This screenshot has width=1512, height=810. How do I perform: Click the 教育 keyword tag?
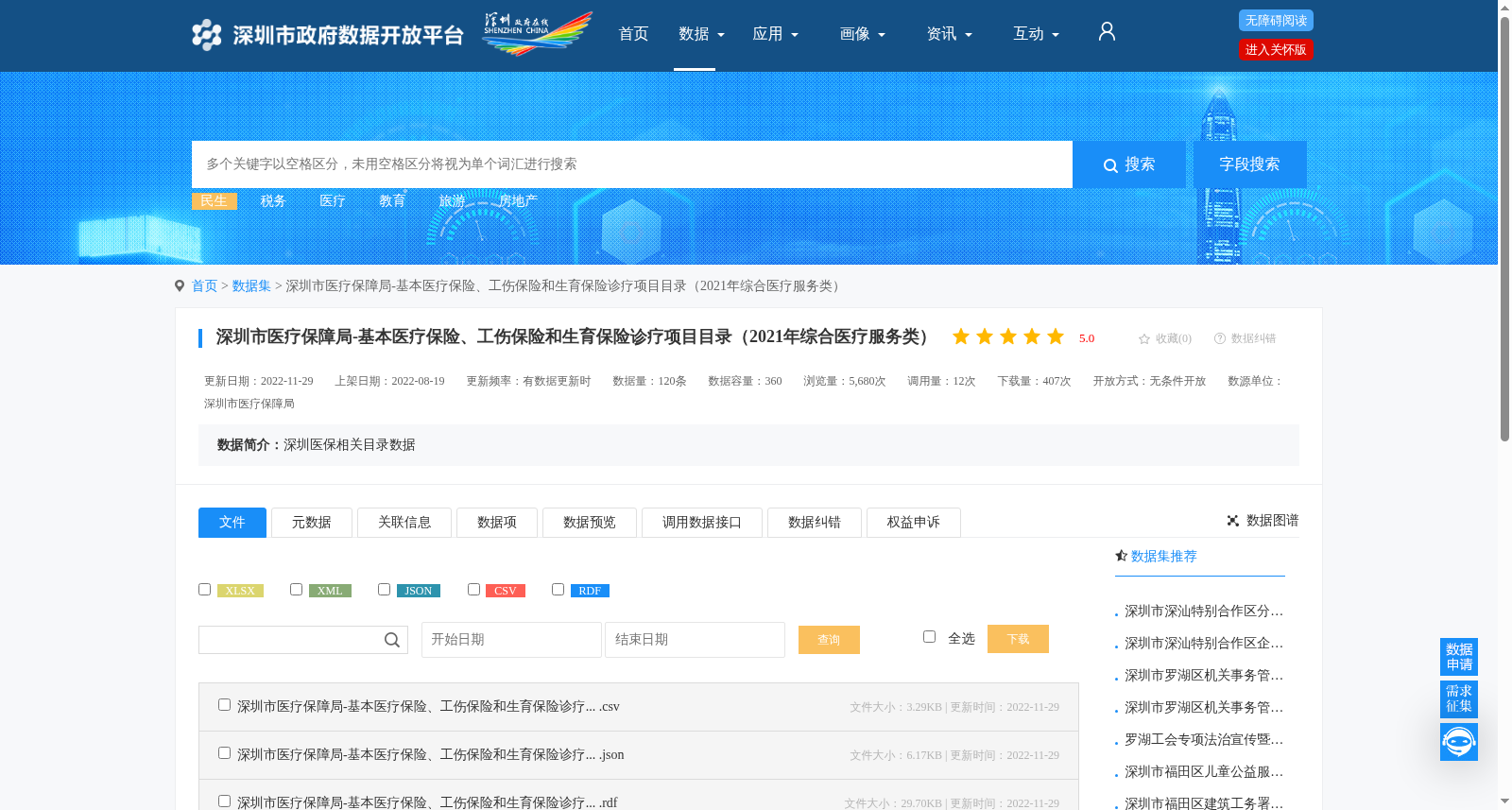[392, 201]
